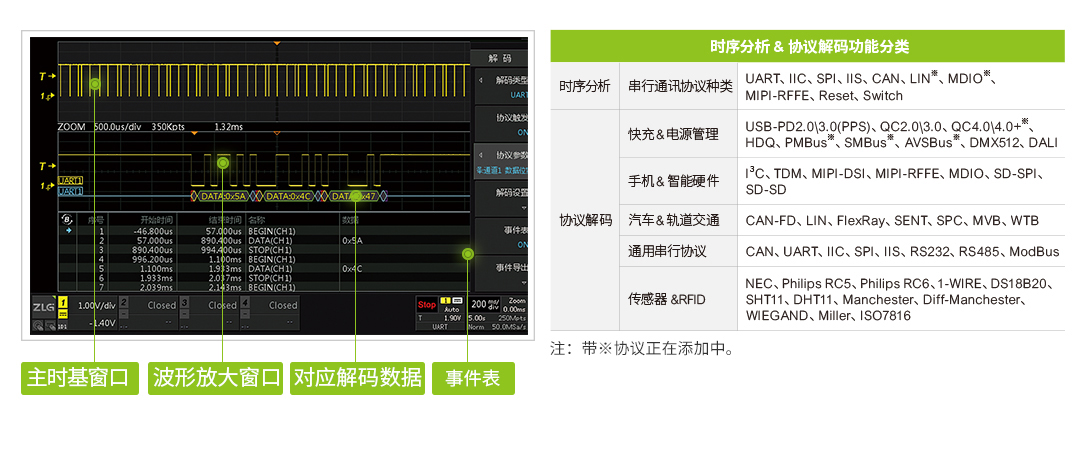
Task: Click the 1.32ms zoom position readout
Action: coord(228,127)
